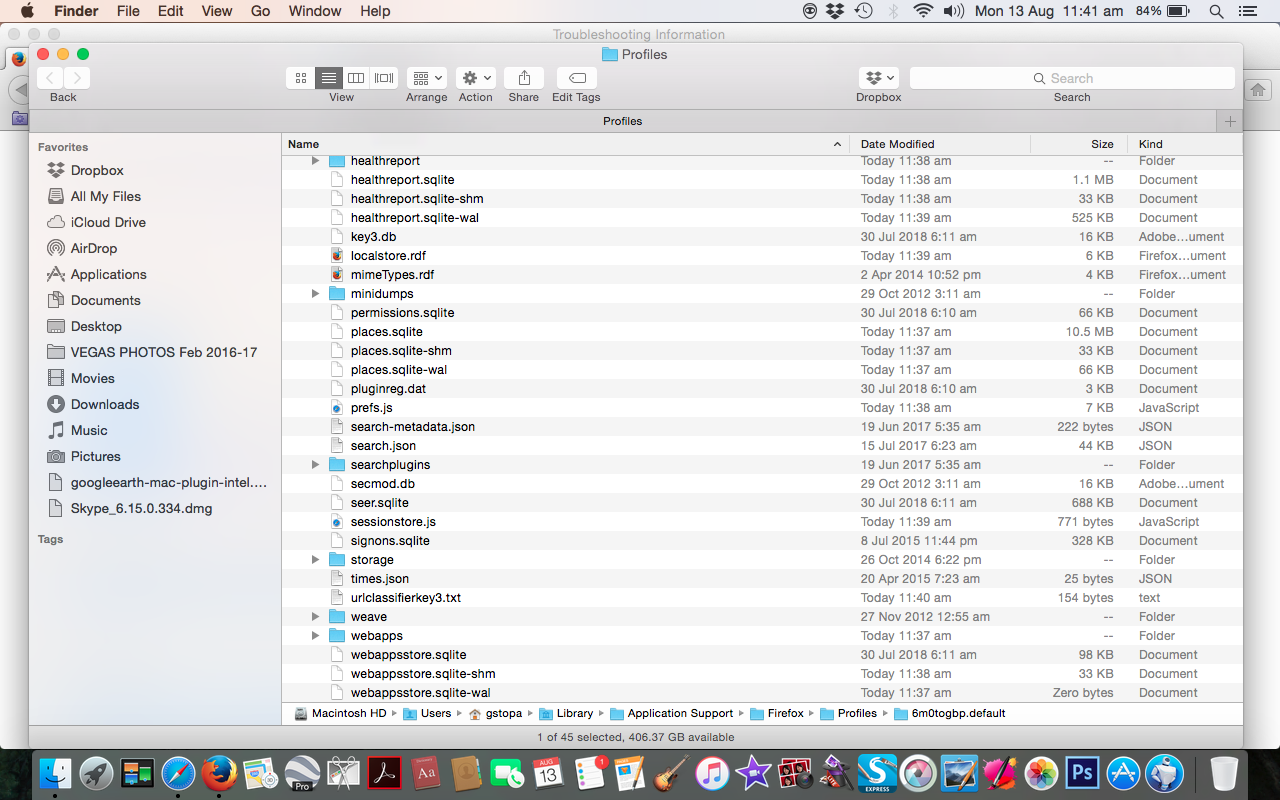1280x800 pixels.
Task: Sort by the Size column header
Action: tap(1079, 144)
